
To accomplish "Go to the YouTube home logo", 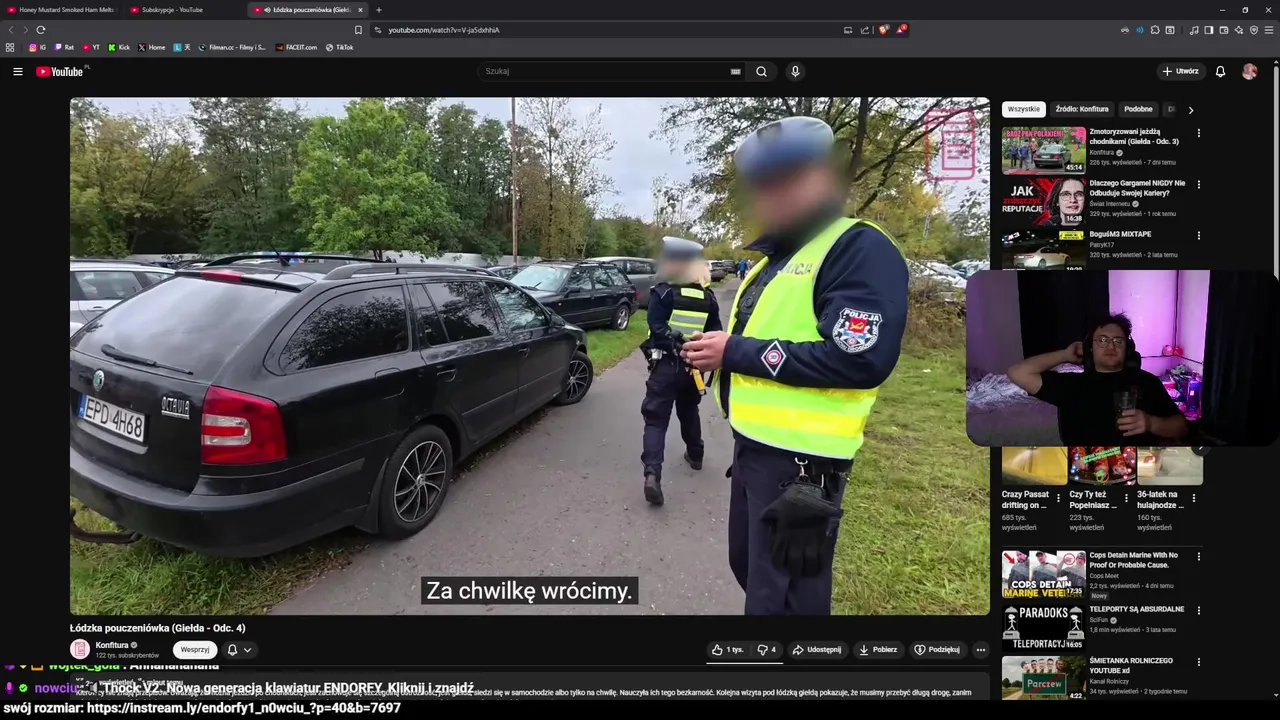I will pos(61,71).
